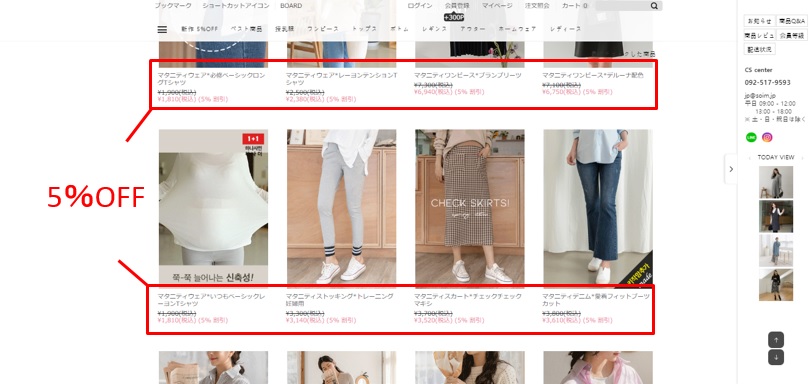
Task: Jump to page bottom with down arrow
Action: pyautogui.click(x=776, y=357)
